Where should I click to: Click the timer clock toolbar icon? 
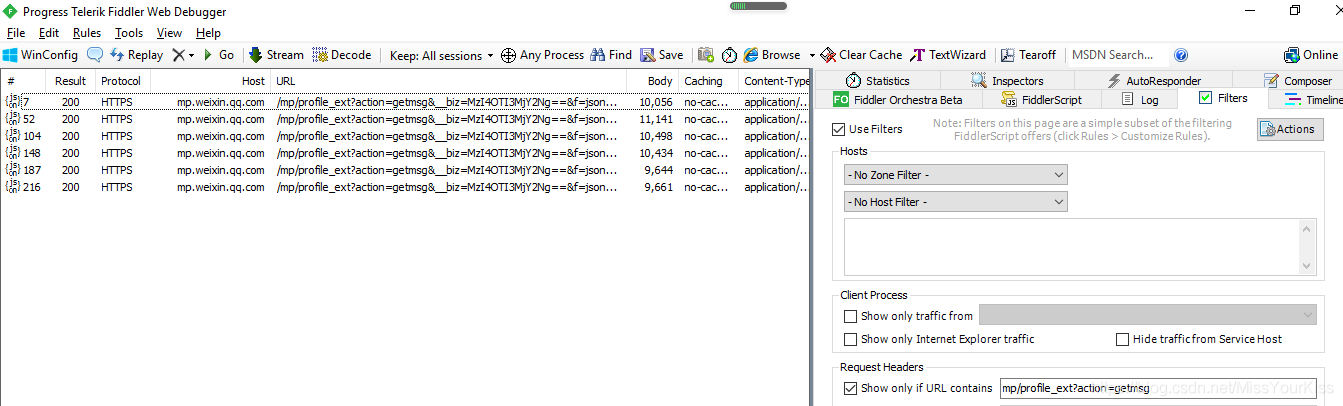pyautogui.click(x=729, y=55)
